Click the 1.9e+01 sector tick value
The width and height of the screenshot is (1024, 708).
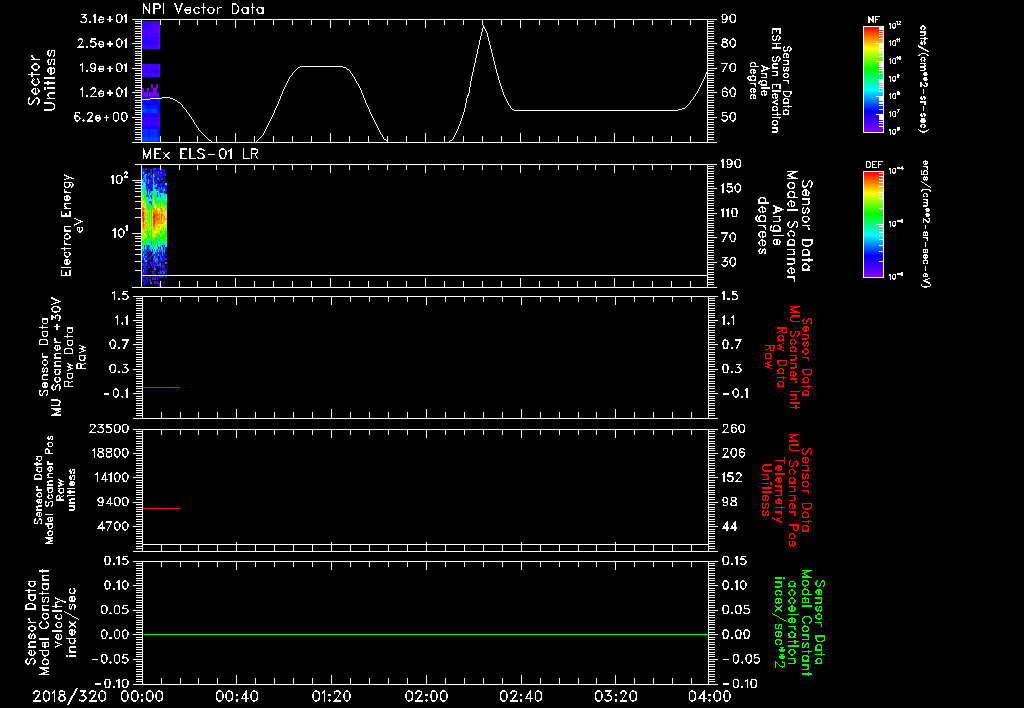104,68
